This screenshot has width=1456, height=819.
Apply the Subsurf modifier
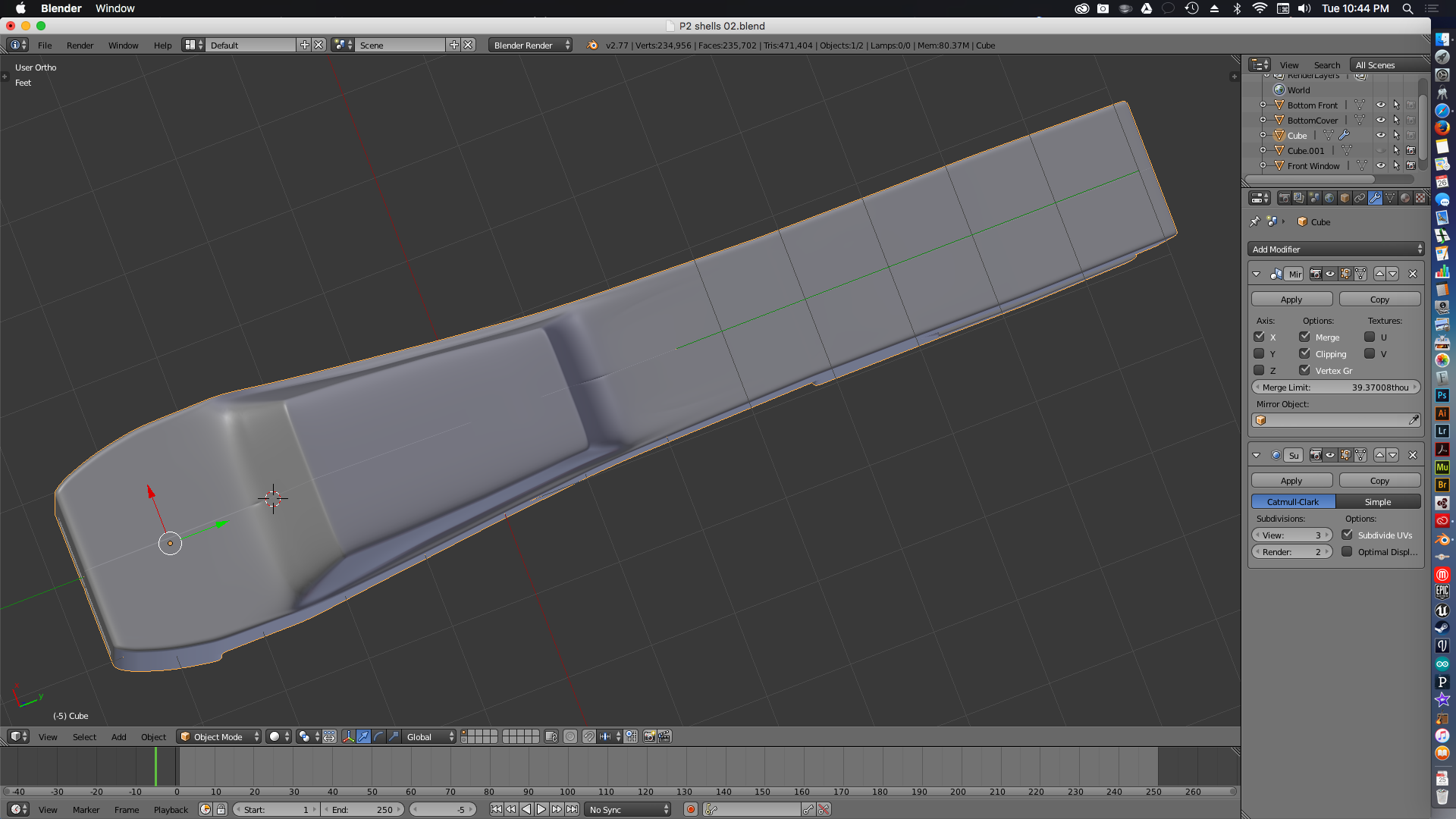(x=1291, y=480)
